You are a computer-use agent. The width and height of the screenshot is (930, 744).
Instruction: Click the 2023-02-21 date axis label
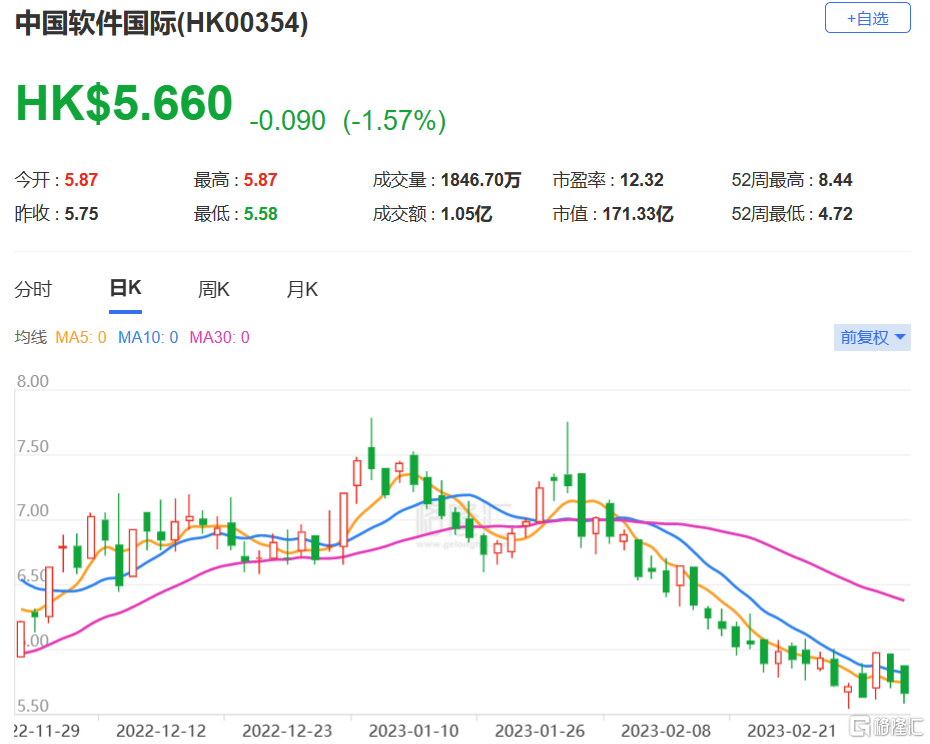tap(791, 731)
